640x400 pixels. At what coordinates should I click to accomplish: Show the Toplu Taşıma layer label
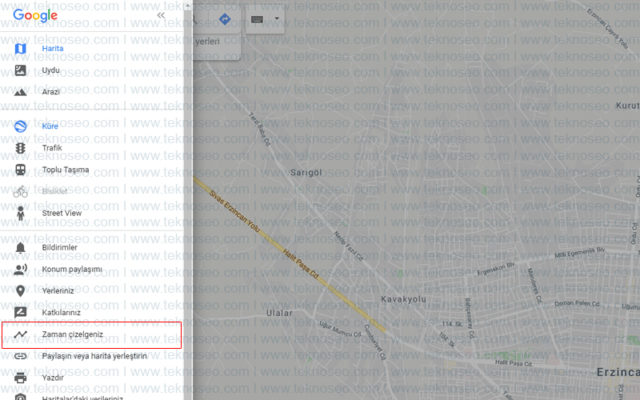[65, 169]
